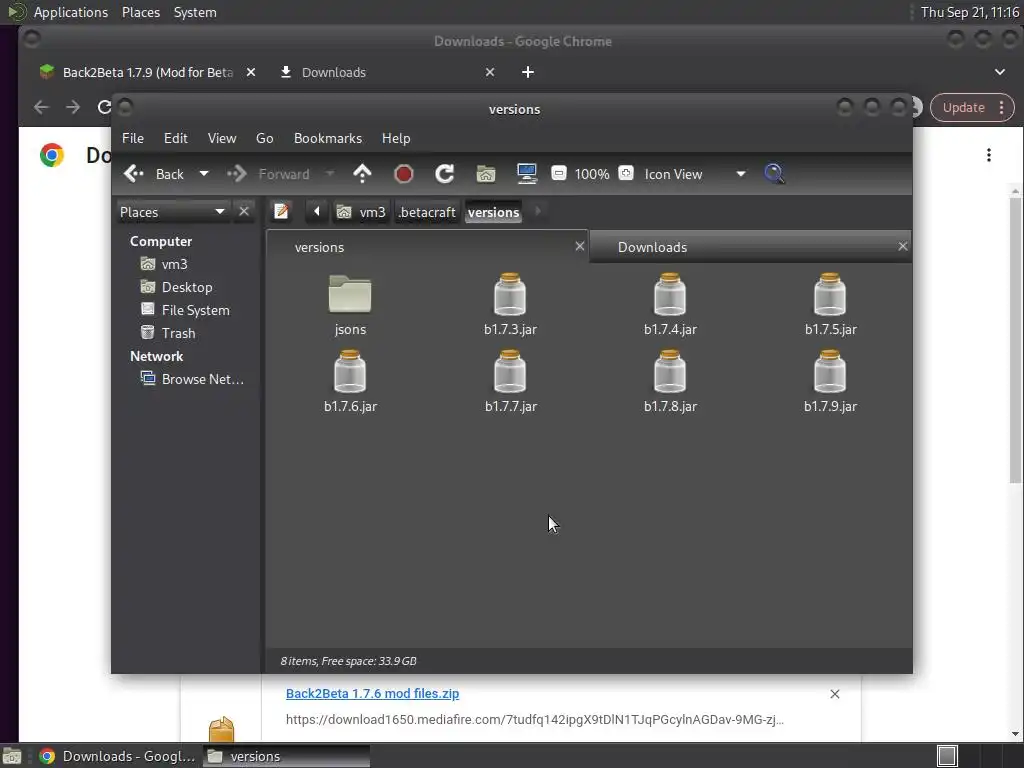The width and height of the screenshot is (1024, 768).
Task: Select Browse Network in the sidebar
Action: 202,379
